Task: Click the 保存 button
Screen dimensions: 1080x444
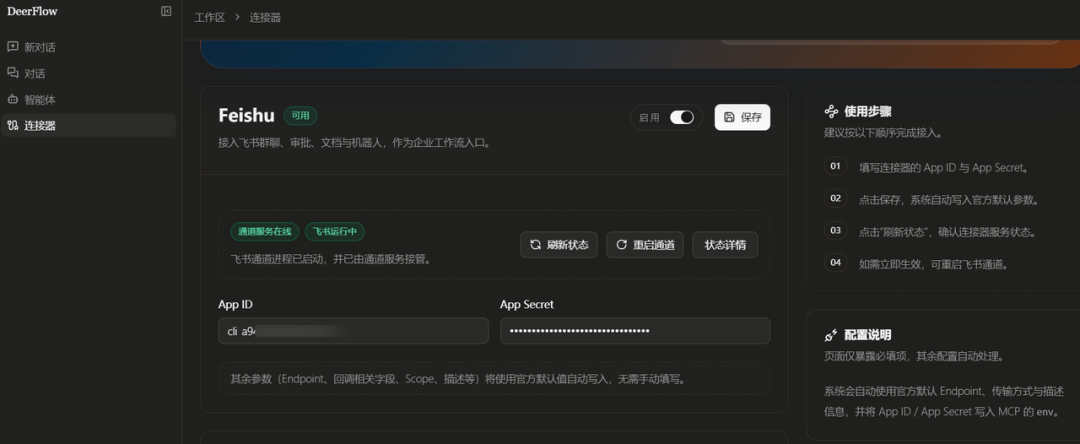Action: [x=742, y=117]
